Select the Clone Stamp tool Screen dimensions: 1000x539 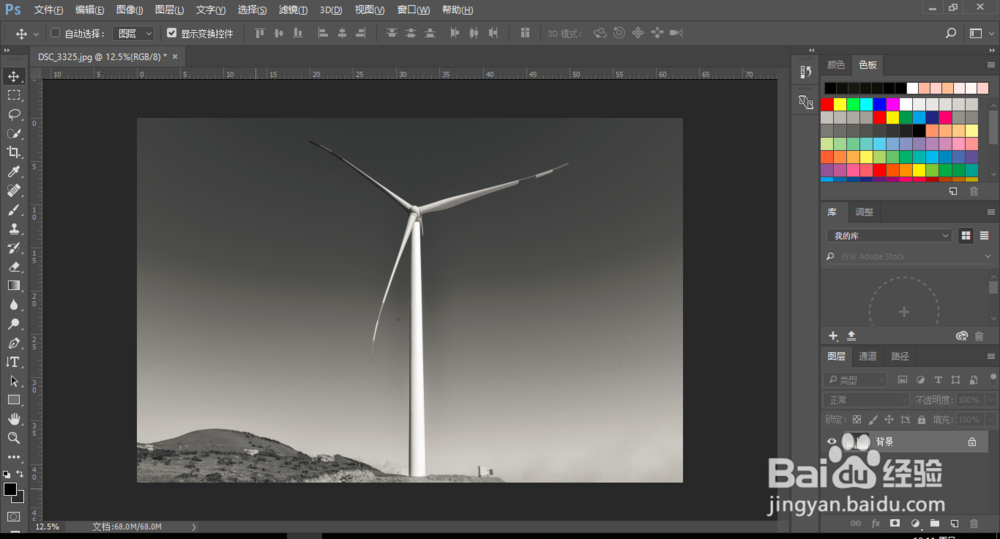pos(13,228)
